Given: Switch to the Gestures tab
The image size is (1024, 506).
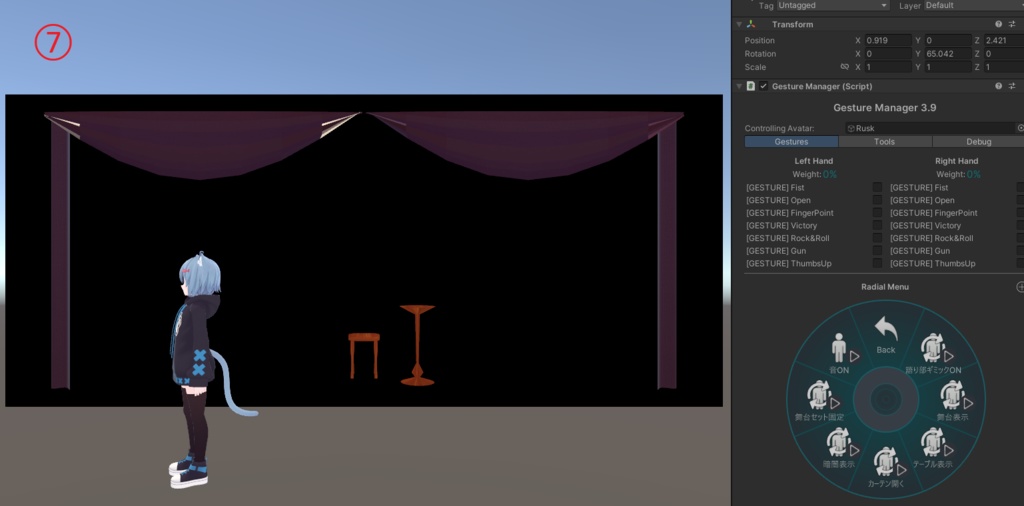Looking at the screenshot, I should tap(791, 142).
